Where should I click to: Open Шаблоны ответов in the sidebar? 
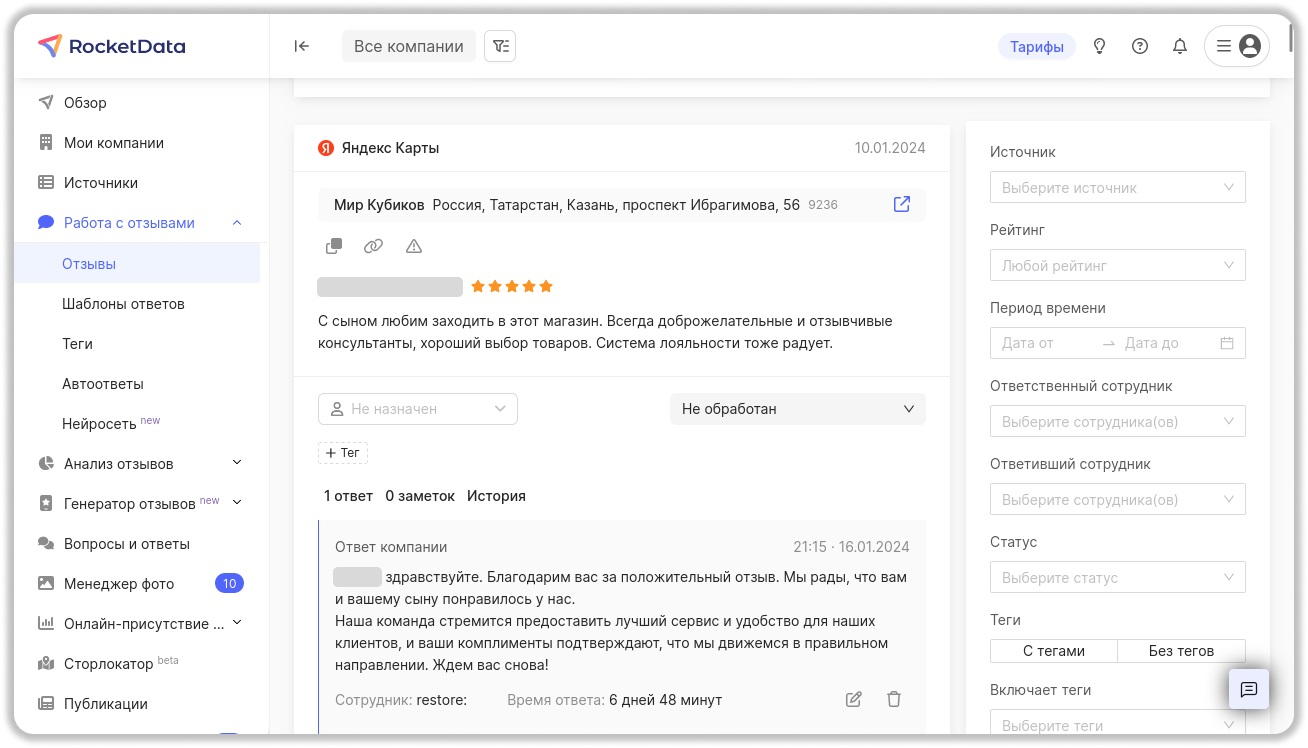coord(123,304)
